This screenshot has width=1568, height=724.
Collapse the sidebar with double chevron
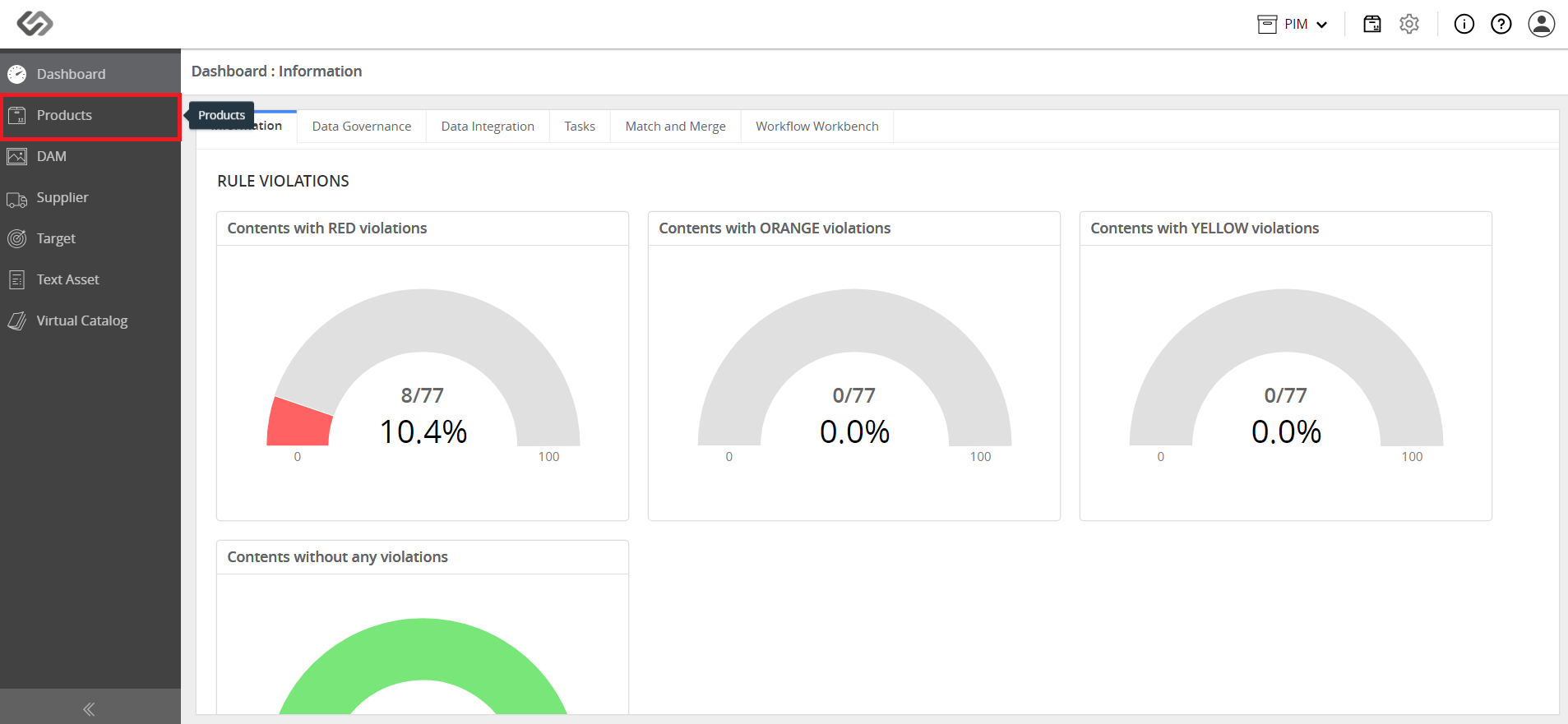tap(90, 708)
